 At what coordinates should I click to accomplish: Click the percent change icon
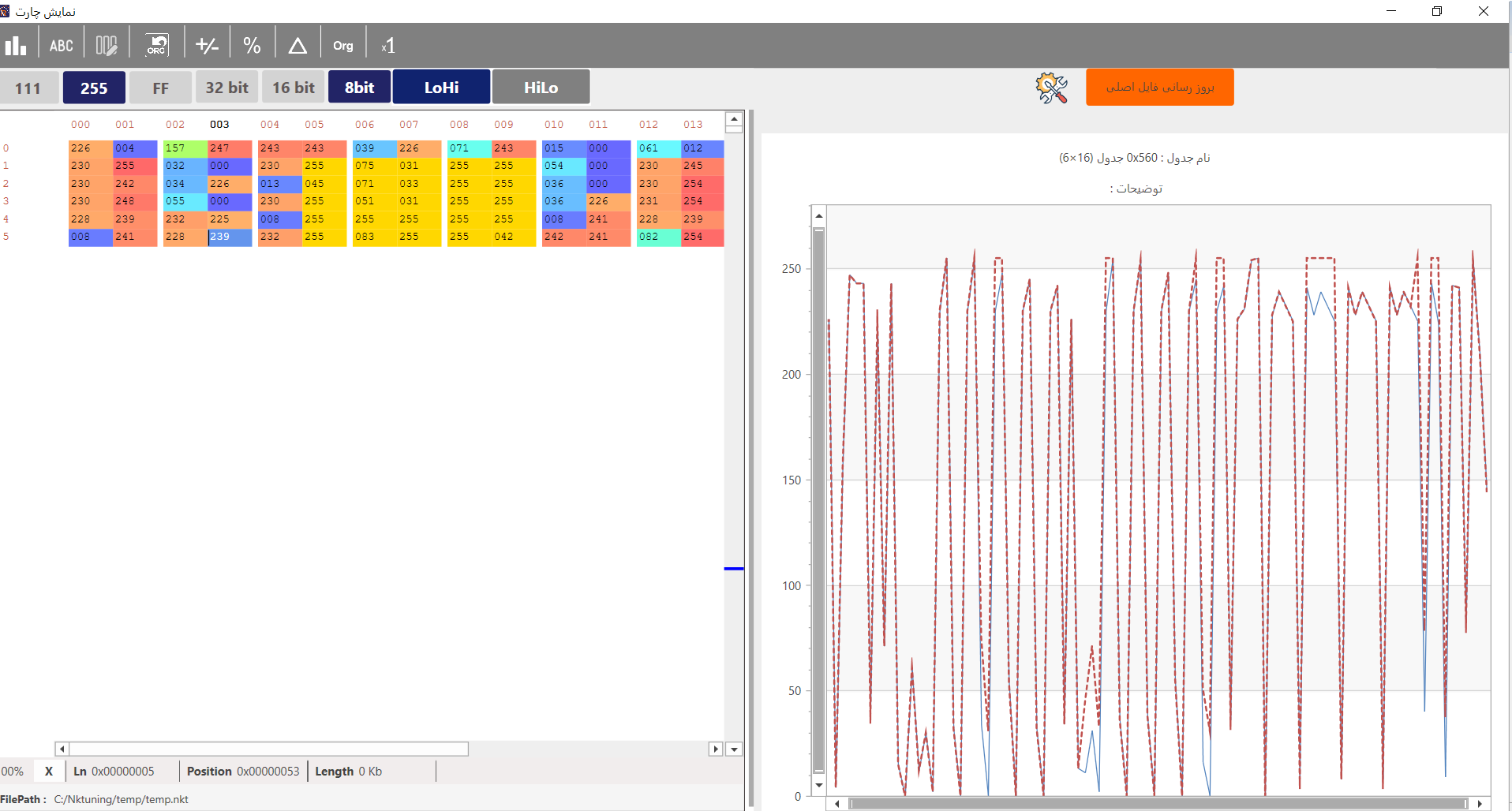(252, 46)
